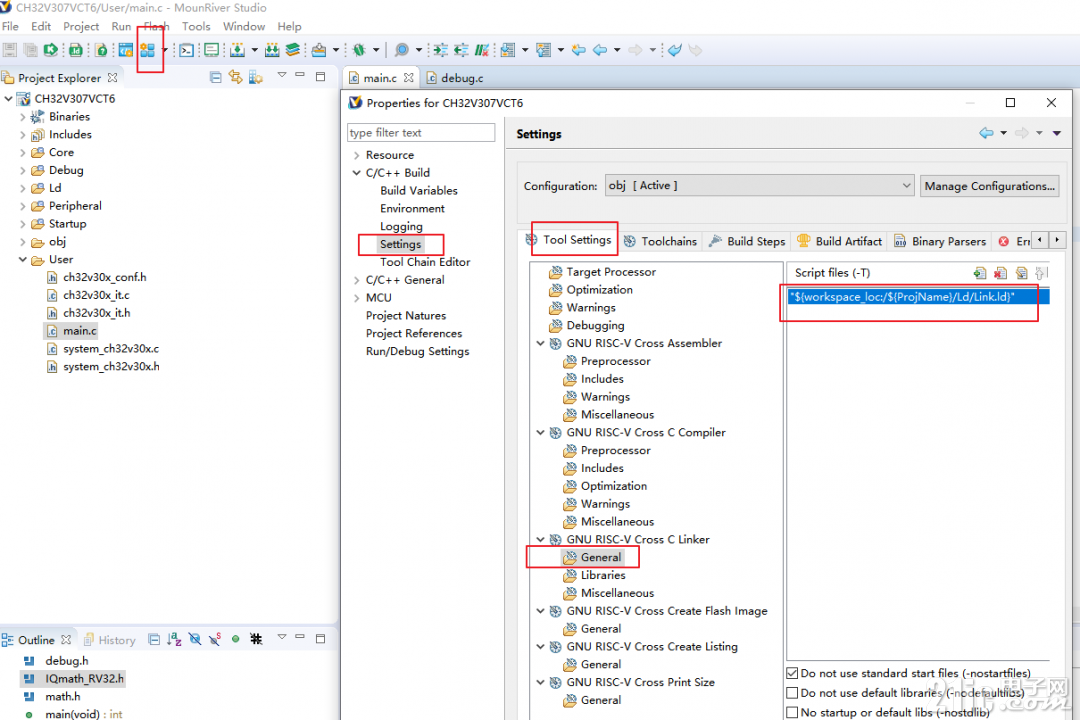Open the Tools menu

[x=196, y=26]
